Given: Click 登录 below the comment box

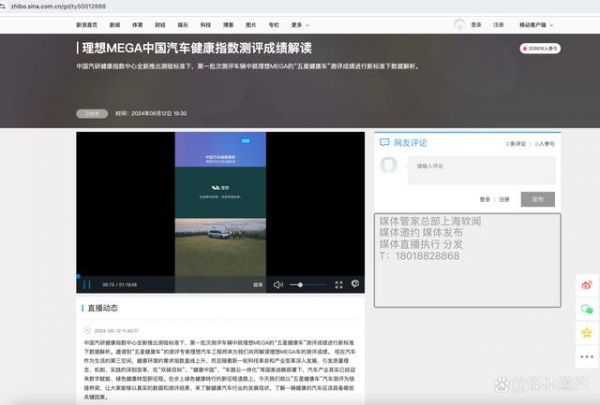Looking at the screenshot, I should point(485,199).
